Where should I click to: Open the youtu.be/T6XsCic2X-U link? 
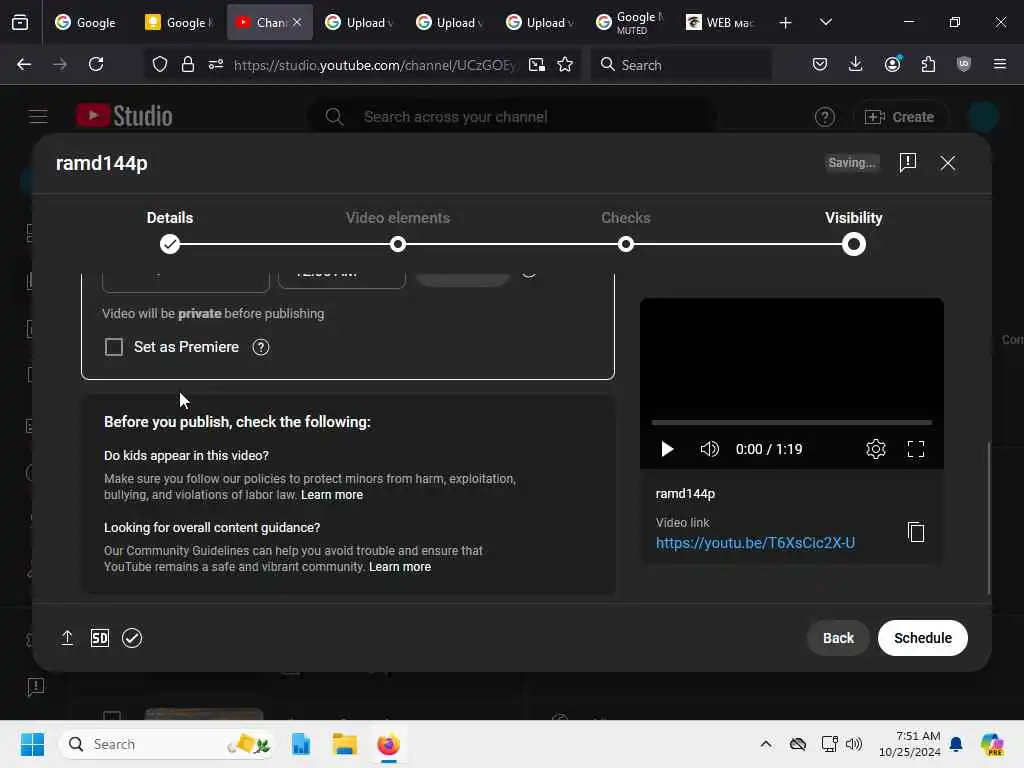click(x=755, y=543)
